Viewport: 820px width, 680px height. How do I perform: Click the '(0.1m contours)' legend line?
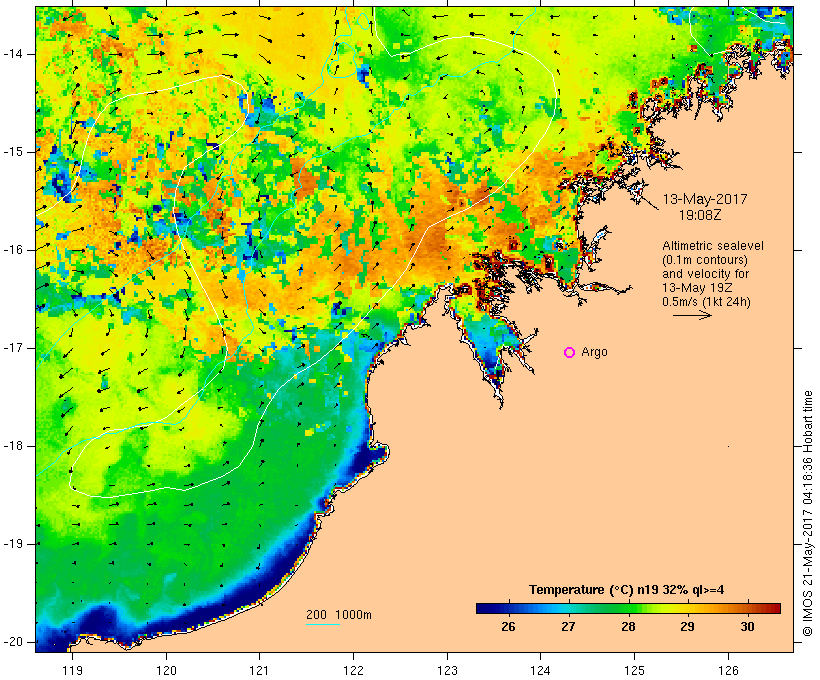pos(705,260)
